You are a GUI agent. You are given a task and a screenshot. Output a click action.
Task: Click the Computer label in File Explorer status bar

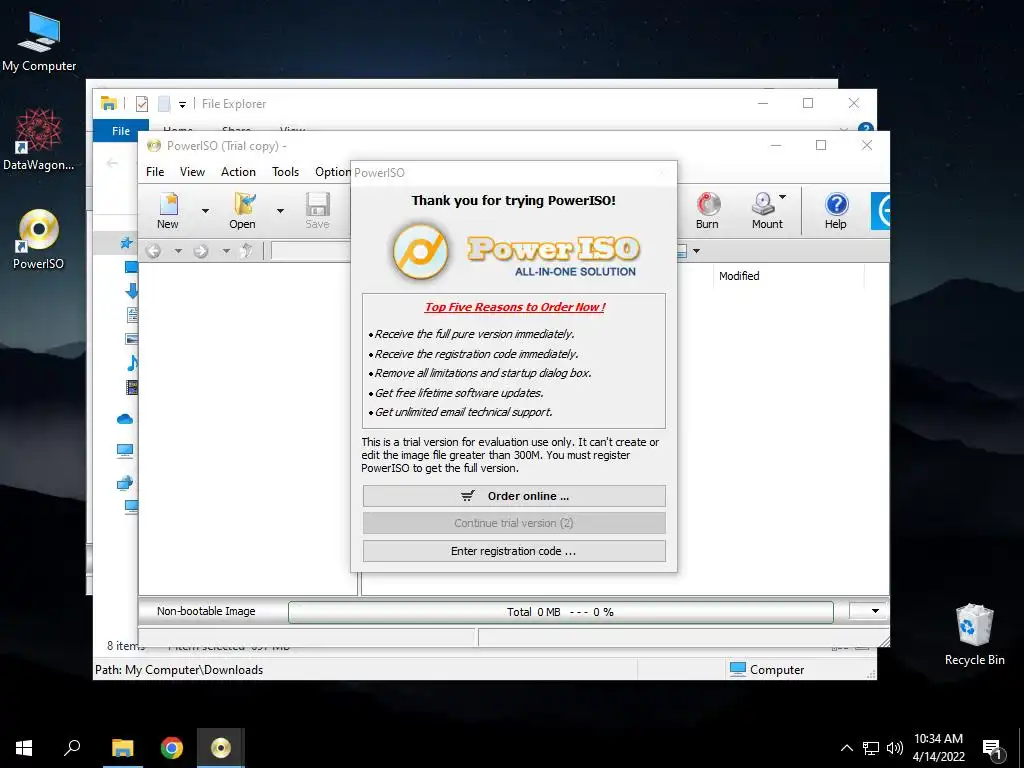[777, 669]
